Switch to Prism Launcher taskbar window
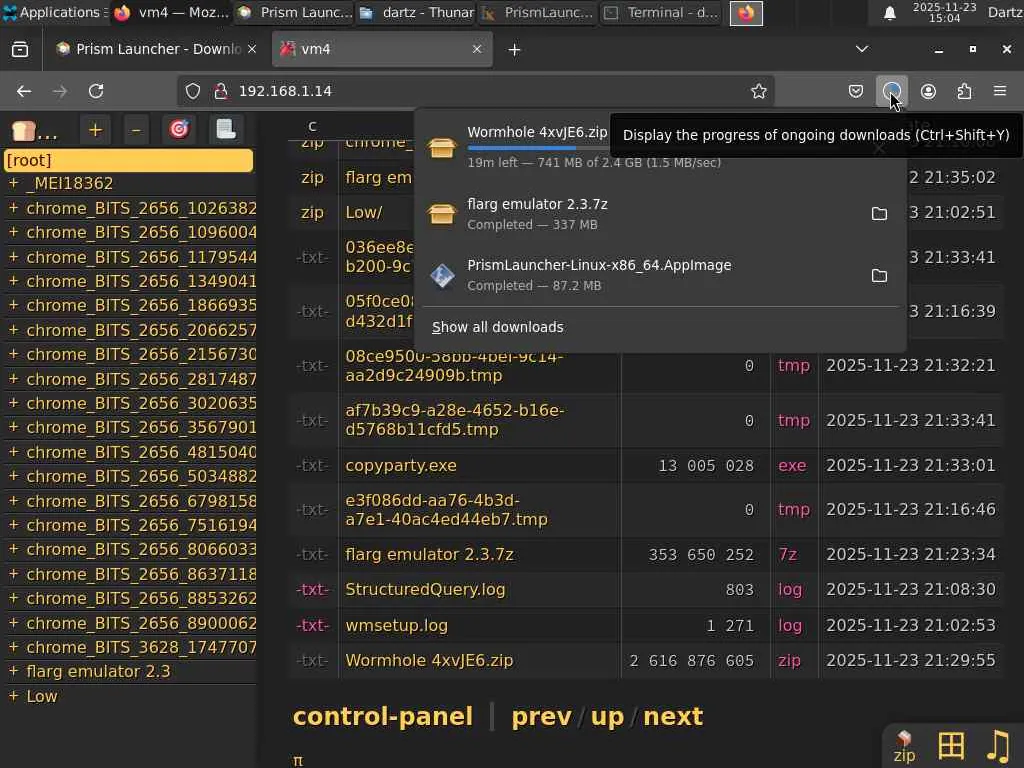This screenshot has height=768, width=1024. pos(295,13)
